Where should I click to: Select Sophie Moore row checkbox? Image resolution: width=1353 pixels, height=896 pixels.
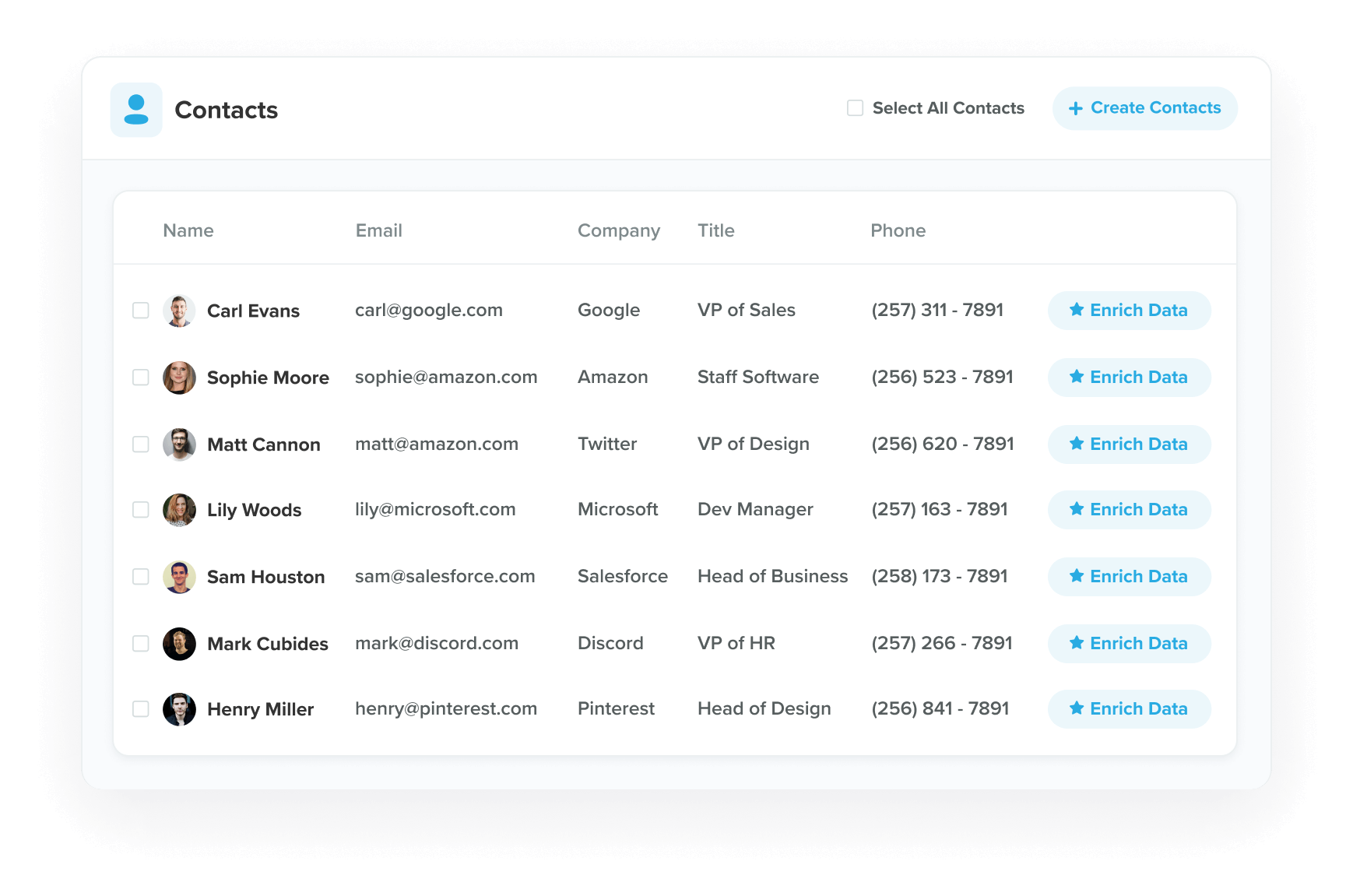[x=141, y=378]
